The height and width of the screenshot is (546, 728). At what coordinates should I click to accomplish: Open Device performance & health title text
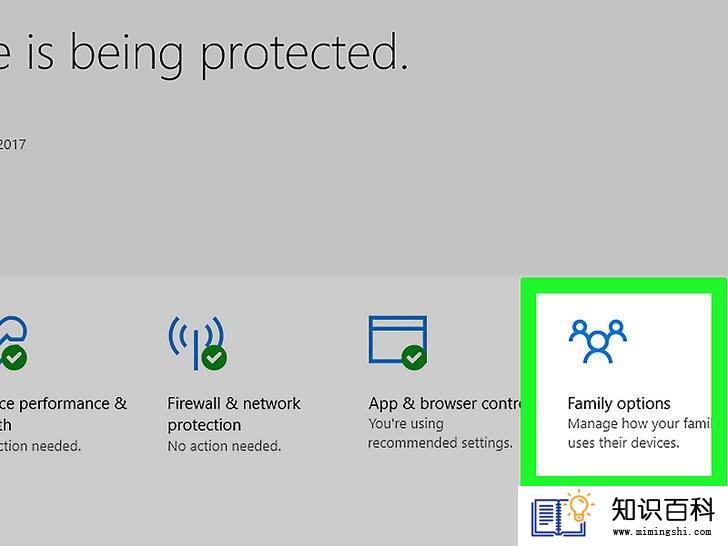[x=63, y=414]
